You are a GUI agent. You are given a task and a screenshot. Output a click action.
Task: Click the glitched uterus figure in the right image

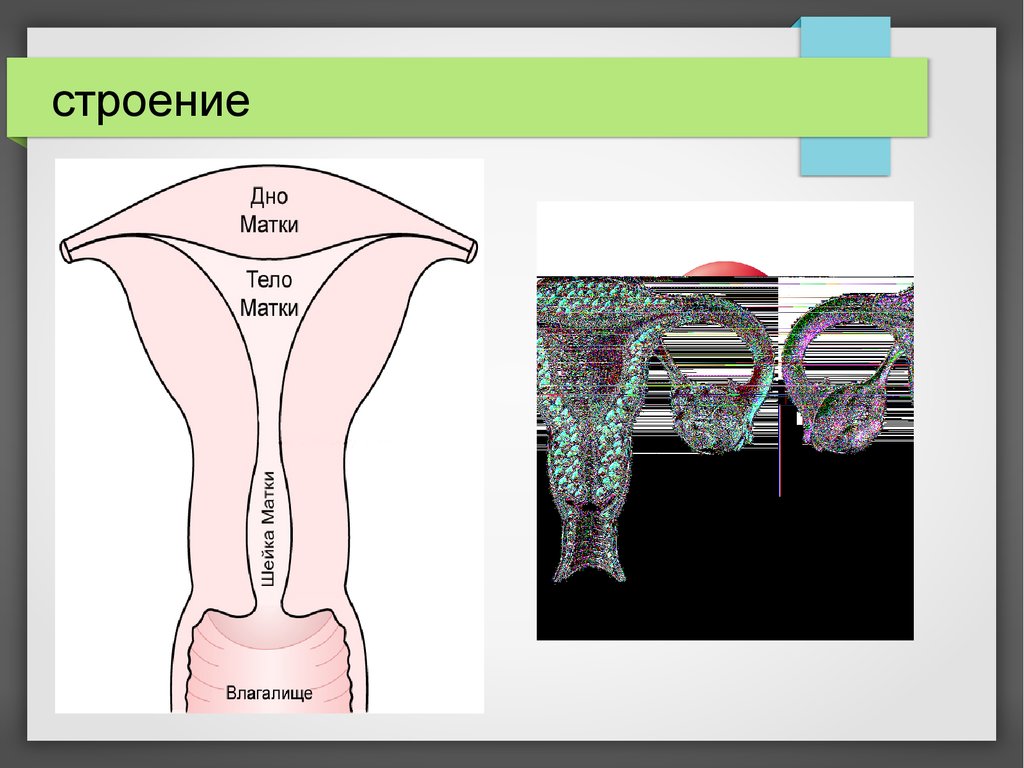(590, 400)
